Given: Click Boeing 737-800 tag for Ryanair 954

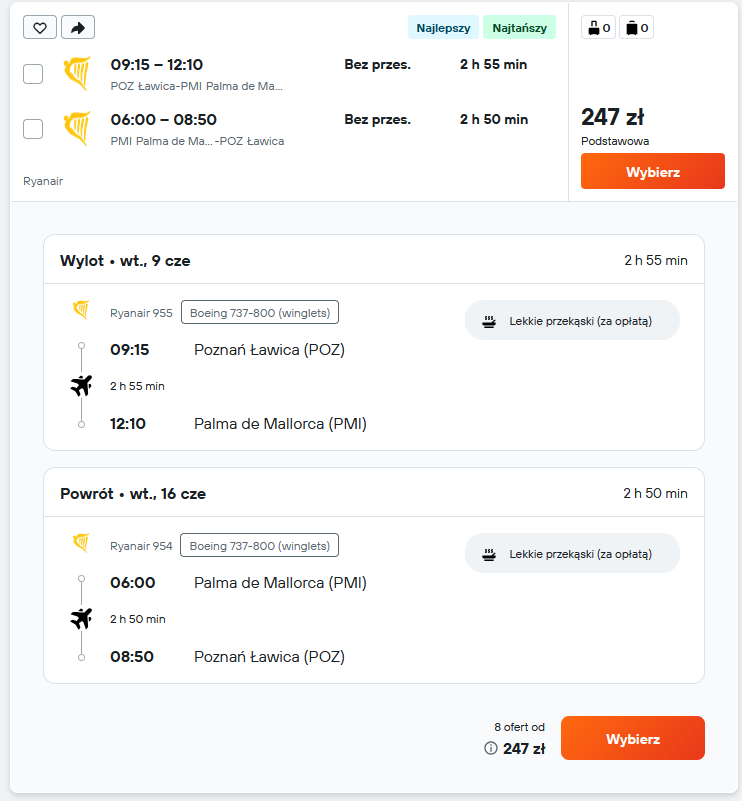Looking at the screenshot, I should pyautogui.click(x=260, y=545).
